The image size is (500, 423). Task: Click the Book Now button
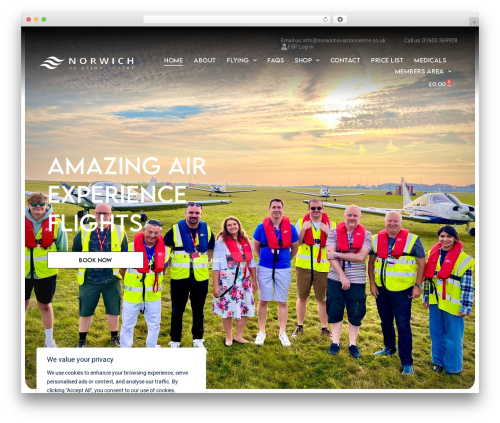[x=95, y=260]
